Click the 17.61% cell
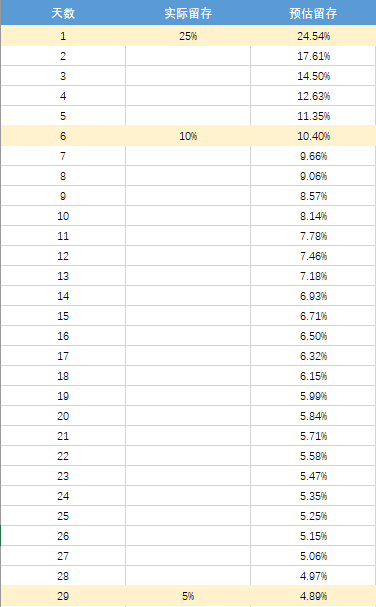 point(313,56)
